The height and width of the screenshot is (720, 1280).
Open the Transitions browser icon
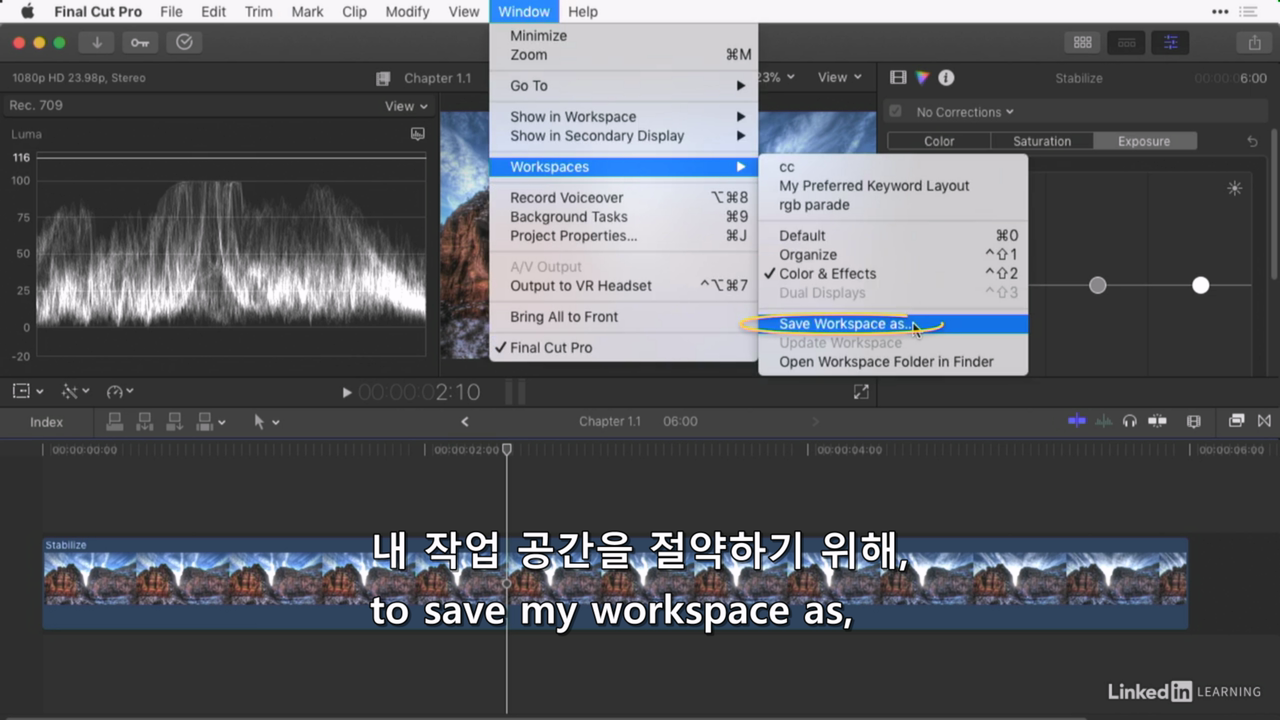click(1264, 421)
